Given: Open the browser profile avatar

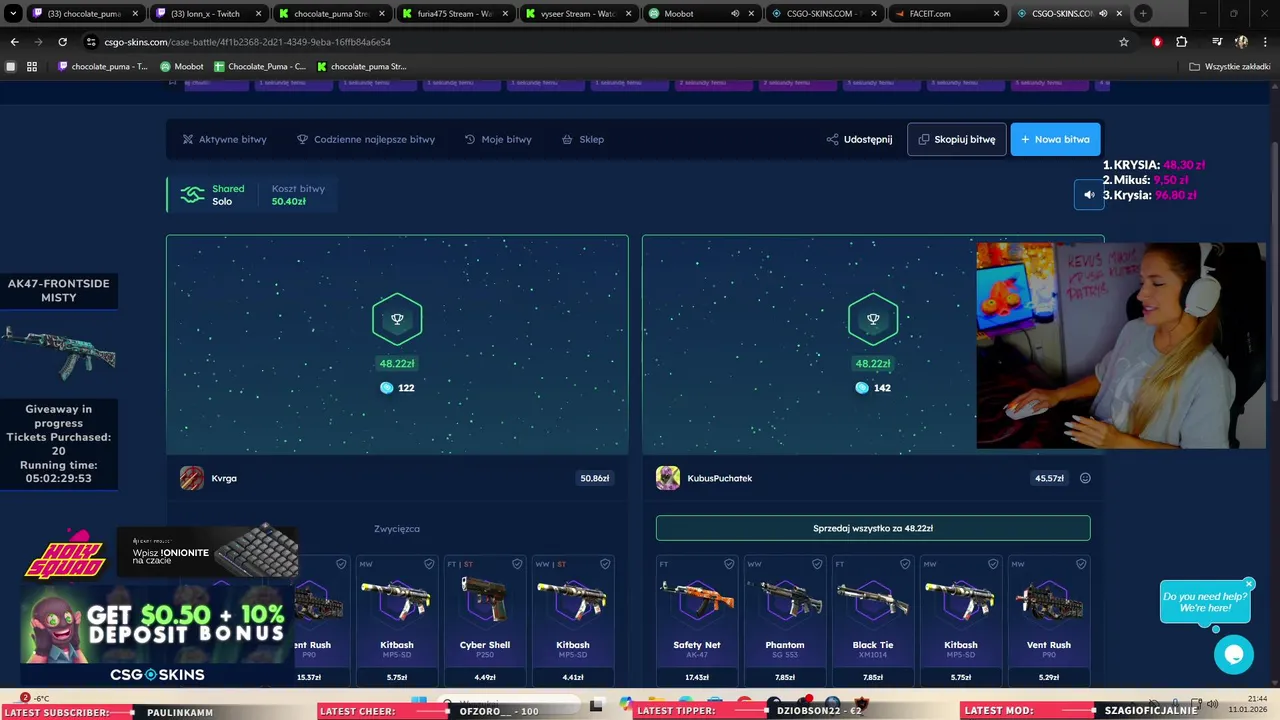Looking at the screenshot, I should [x=1241, y=42].
